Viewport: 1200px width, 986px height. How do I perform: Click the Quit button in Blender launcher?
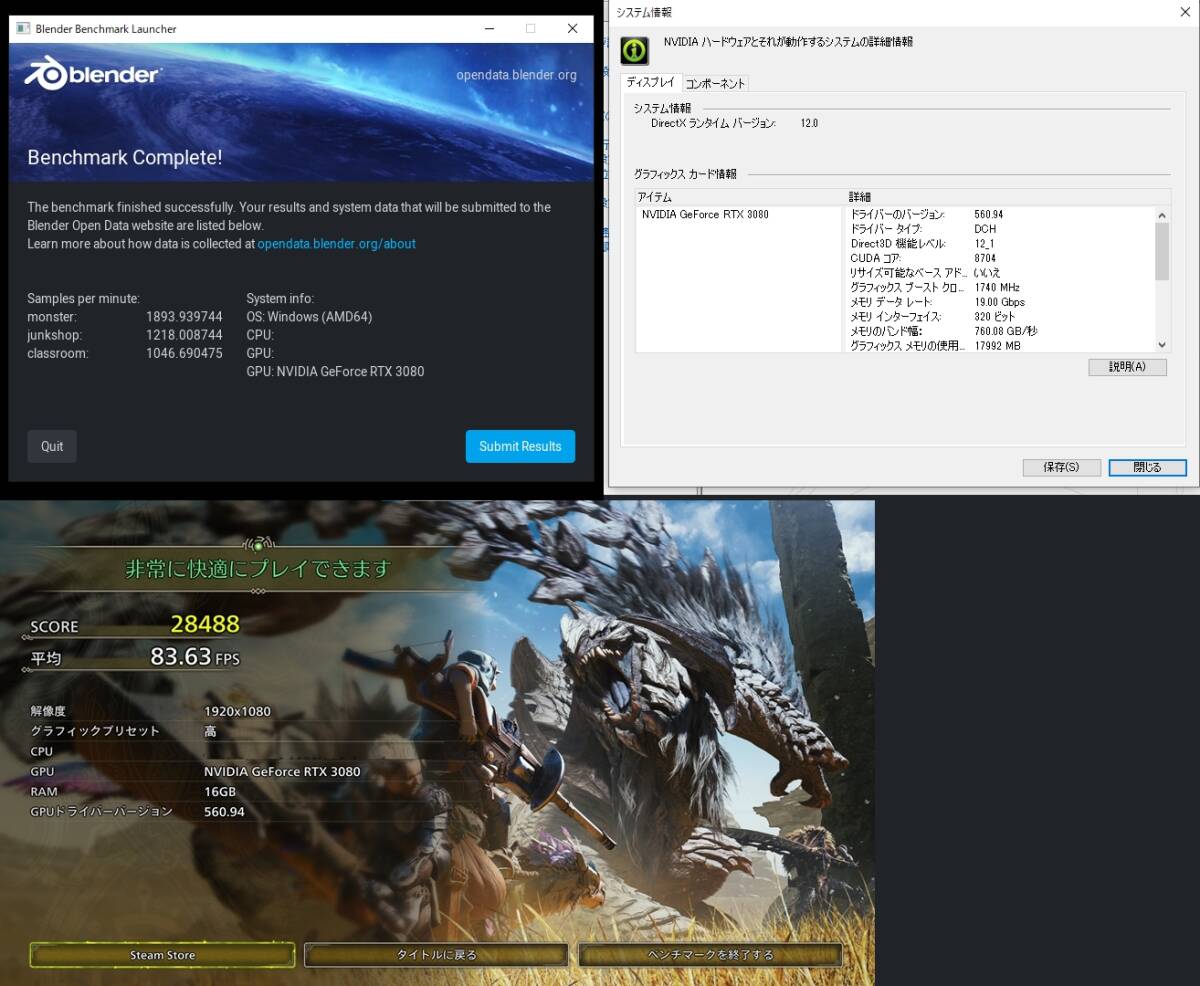point(52,446)
